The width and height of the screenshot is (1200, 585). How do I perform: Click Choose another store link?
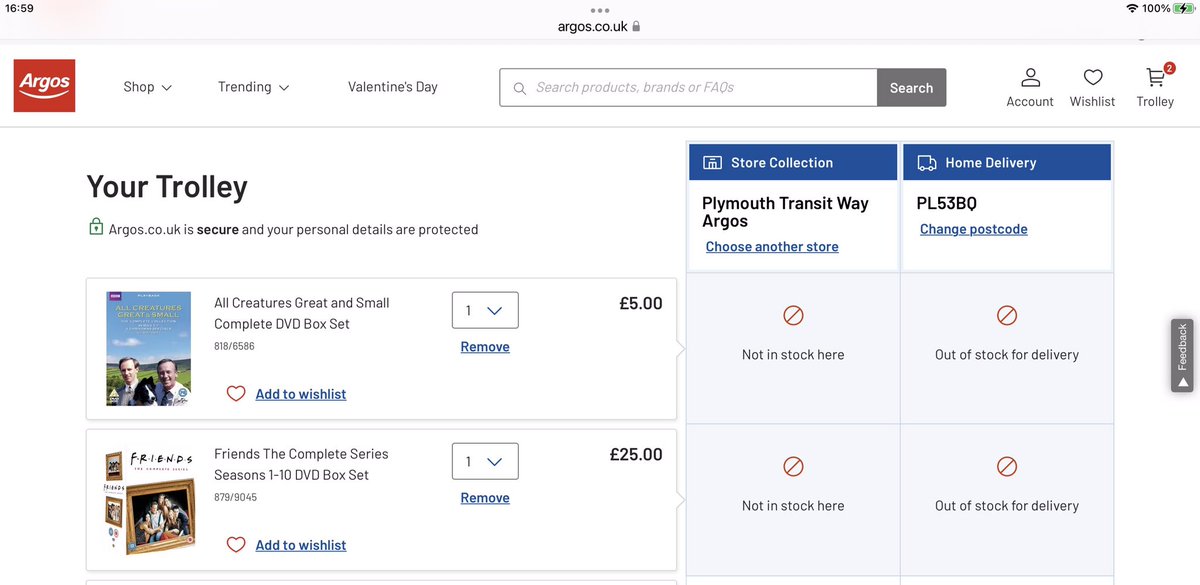click(x=772, y=247)
